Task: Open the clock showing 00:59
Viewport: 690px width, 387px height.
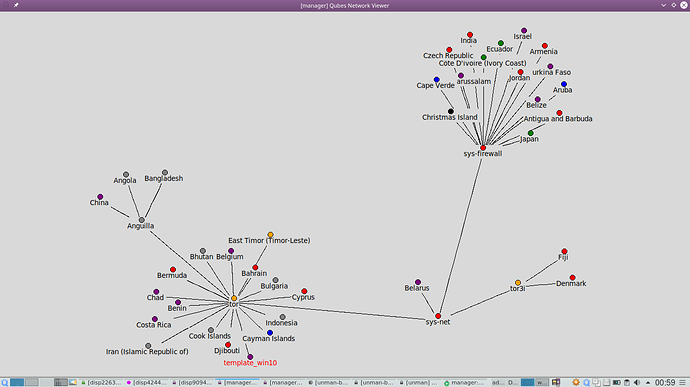Action: (x=665, y=383)
